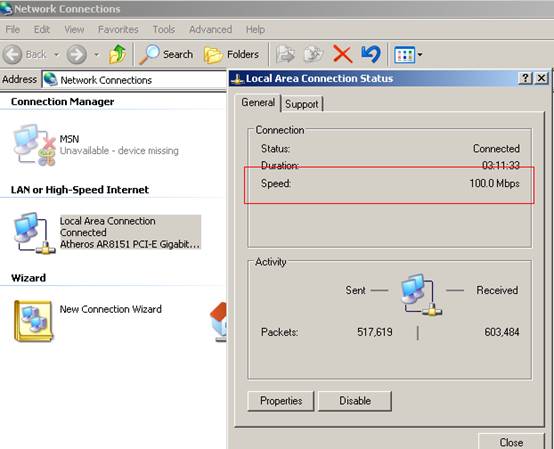Click the Back arrow toolbar icon
The width and height of the screenshot is (554, 449).
tap(12, 54)
